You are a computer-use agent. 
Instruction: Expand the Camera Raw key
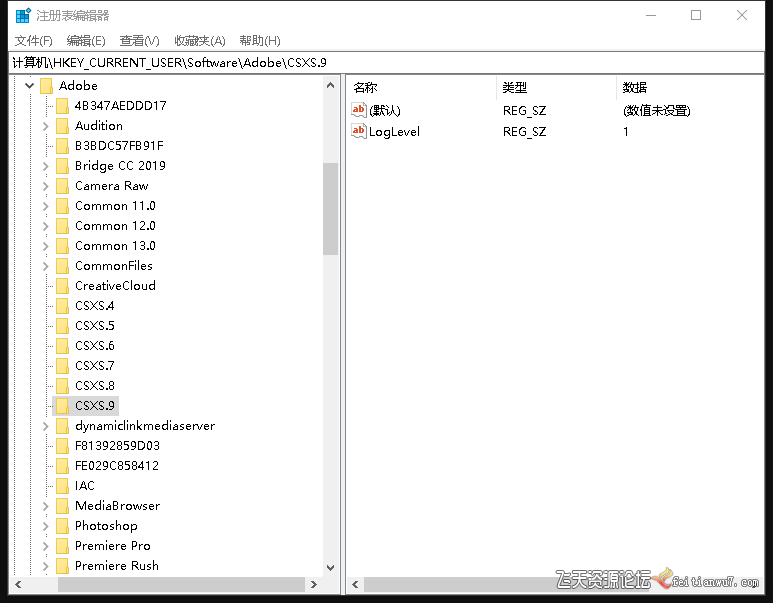tap(46, 186)
